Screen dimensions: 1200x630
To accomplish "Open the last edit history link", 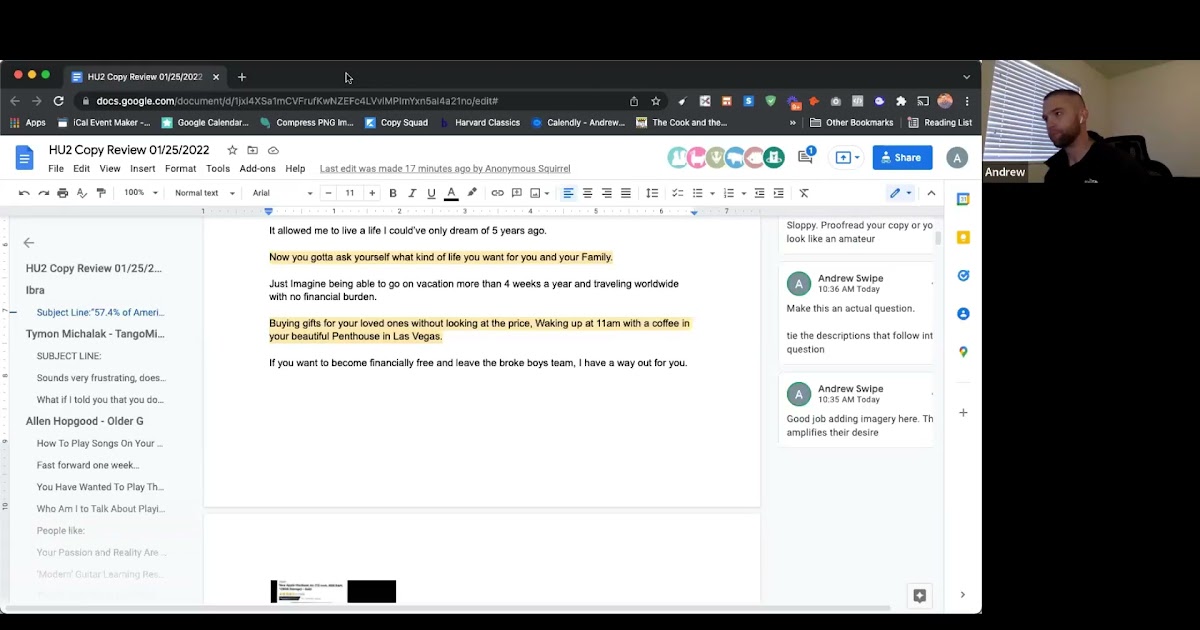I will pyautogui.click(x=444, y=169).
